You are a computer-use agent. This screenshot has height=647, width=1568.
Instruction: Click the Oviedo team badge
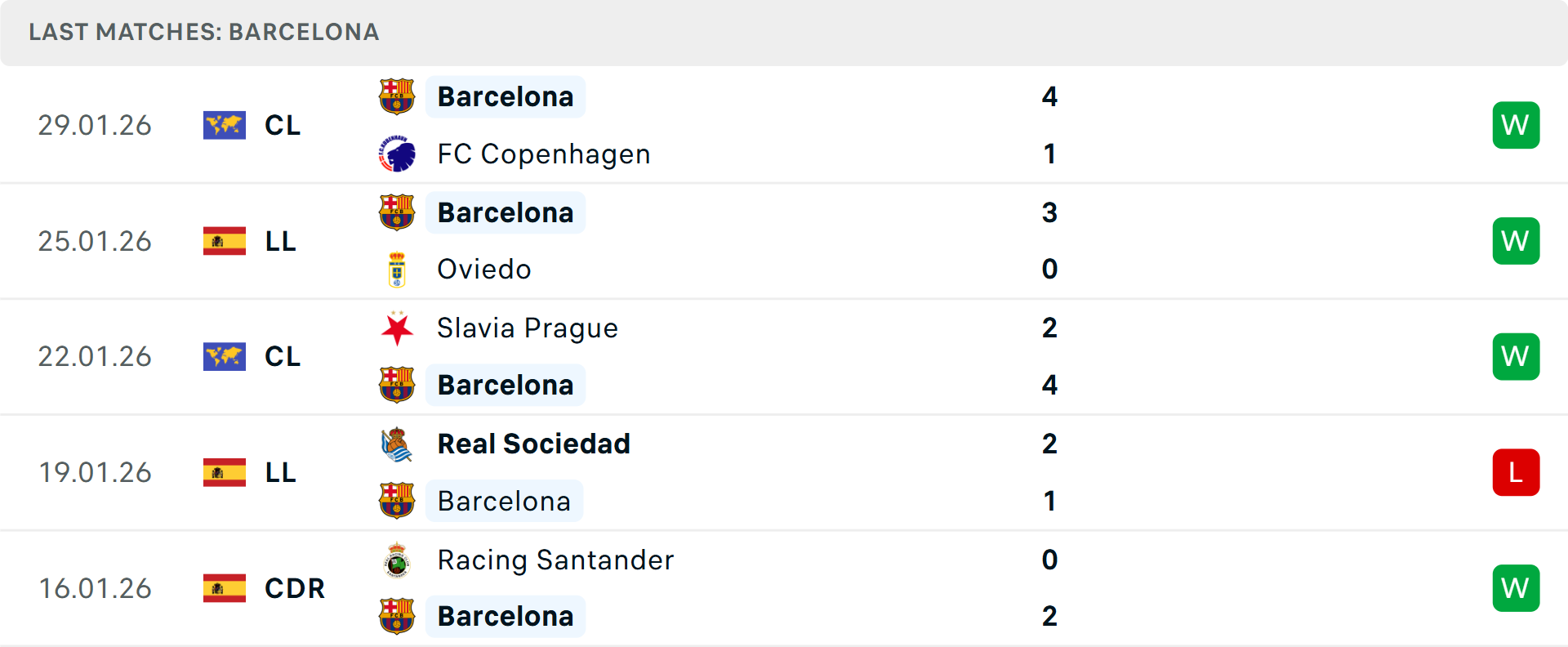[x=398, y=270]
